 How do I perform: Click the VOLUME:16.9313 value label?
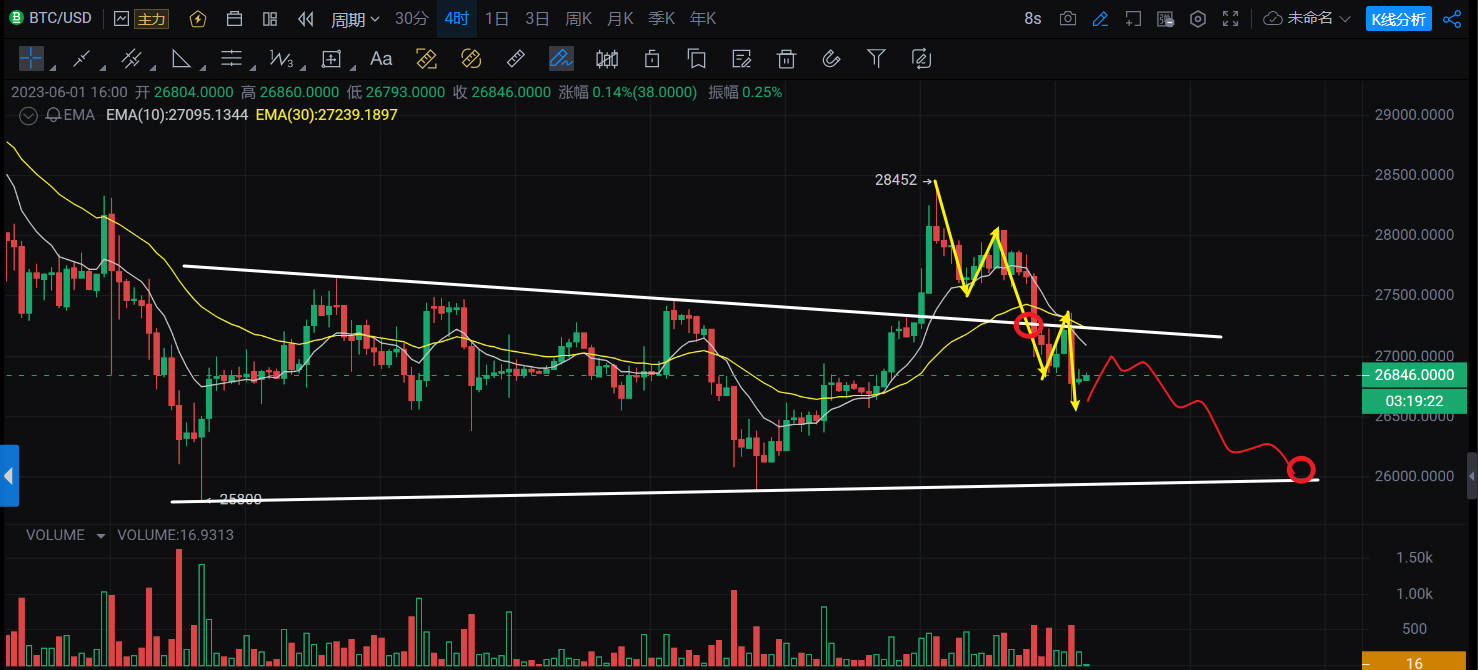click(x=175, y=535)
